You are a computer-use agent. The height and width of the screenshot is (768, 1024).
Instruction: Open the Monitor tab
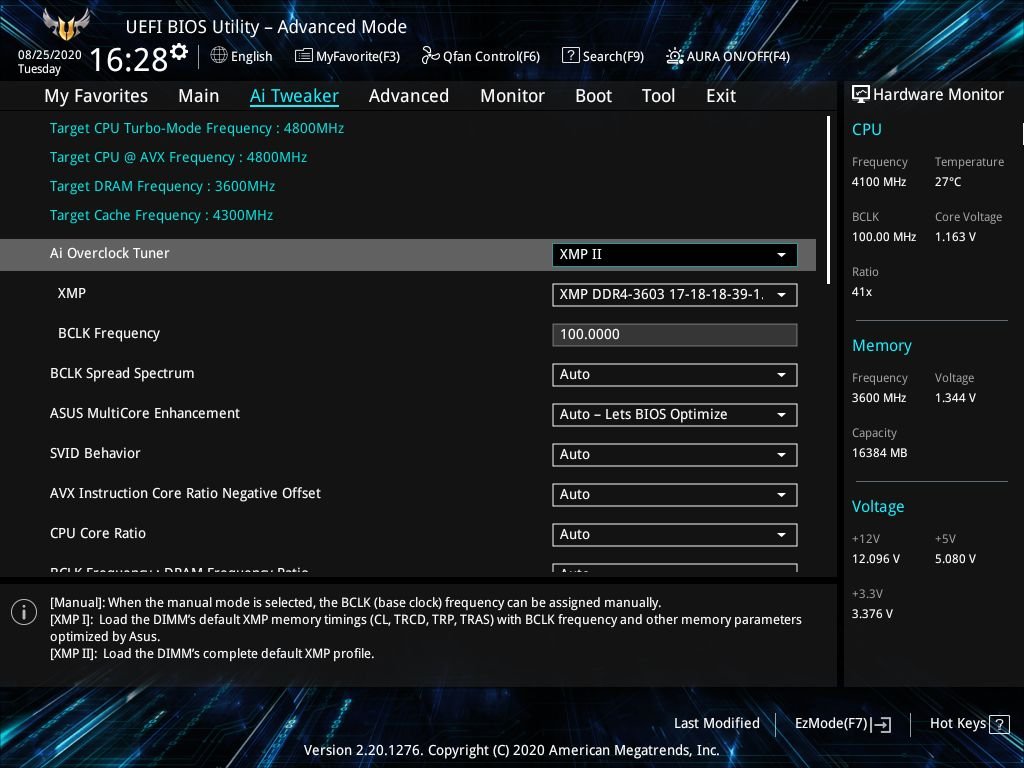(x=513, y=96)
